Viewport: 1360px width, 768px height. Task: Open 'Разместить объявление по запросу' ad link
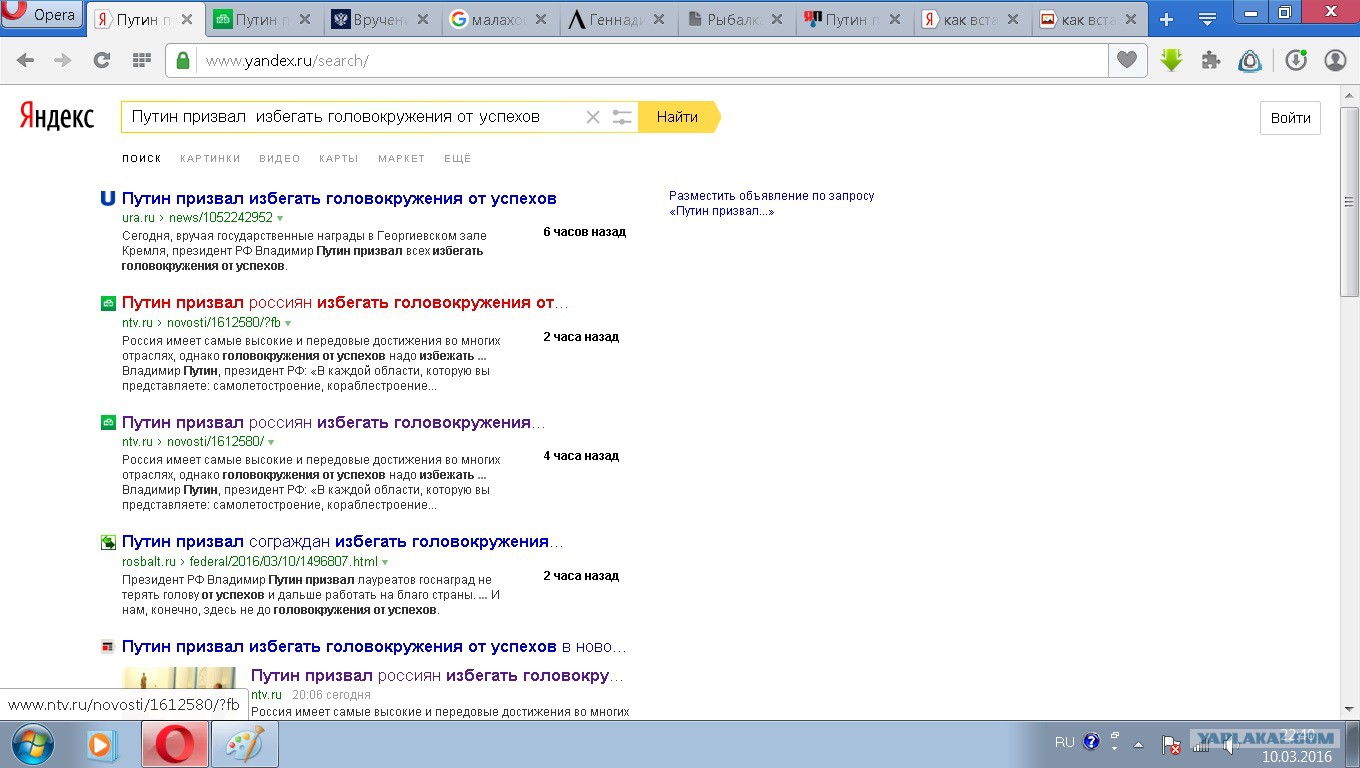click(x=771, y=203)
